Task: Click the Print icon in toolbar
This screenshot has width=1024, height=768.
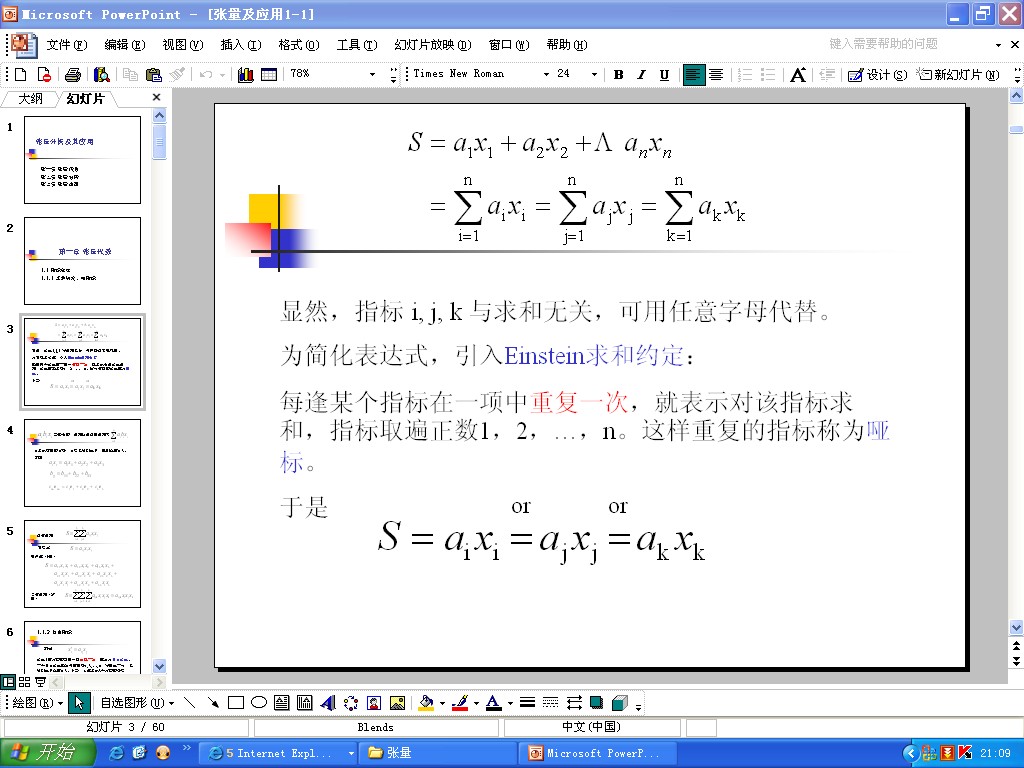Action: (x=73, y=74)
